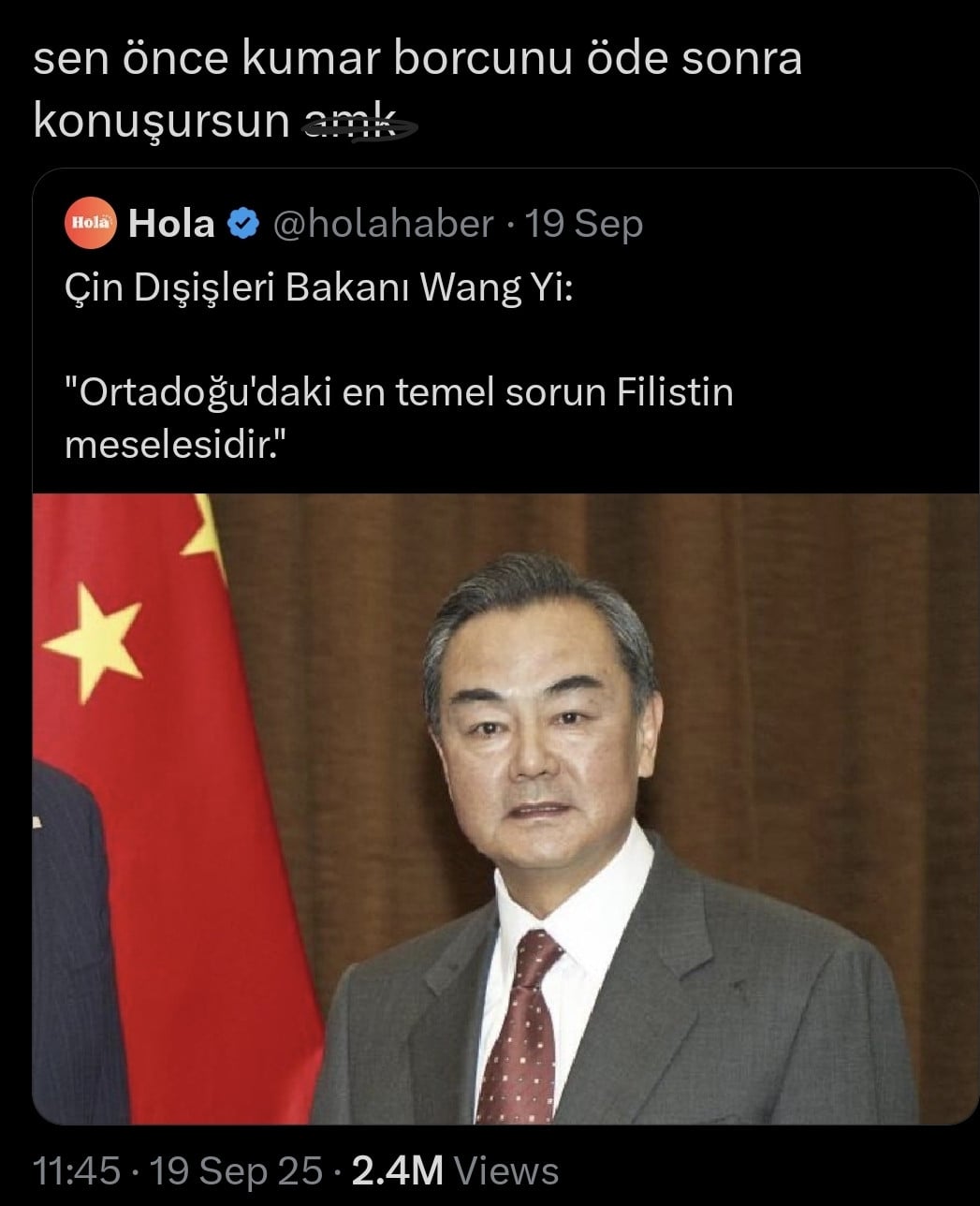Image resolution: width=980 pixels, height=1206 pixels.
Task: Click the quoted tweet's 19 Sep date
Action: pyautogui.click(x=584, y=224)
